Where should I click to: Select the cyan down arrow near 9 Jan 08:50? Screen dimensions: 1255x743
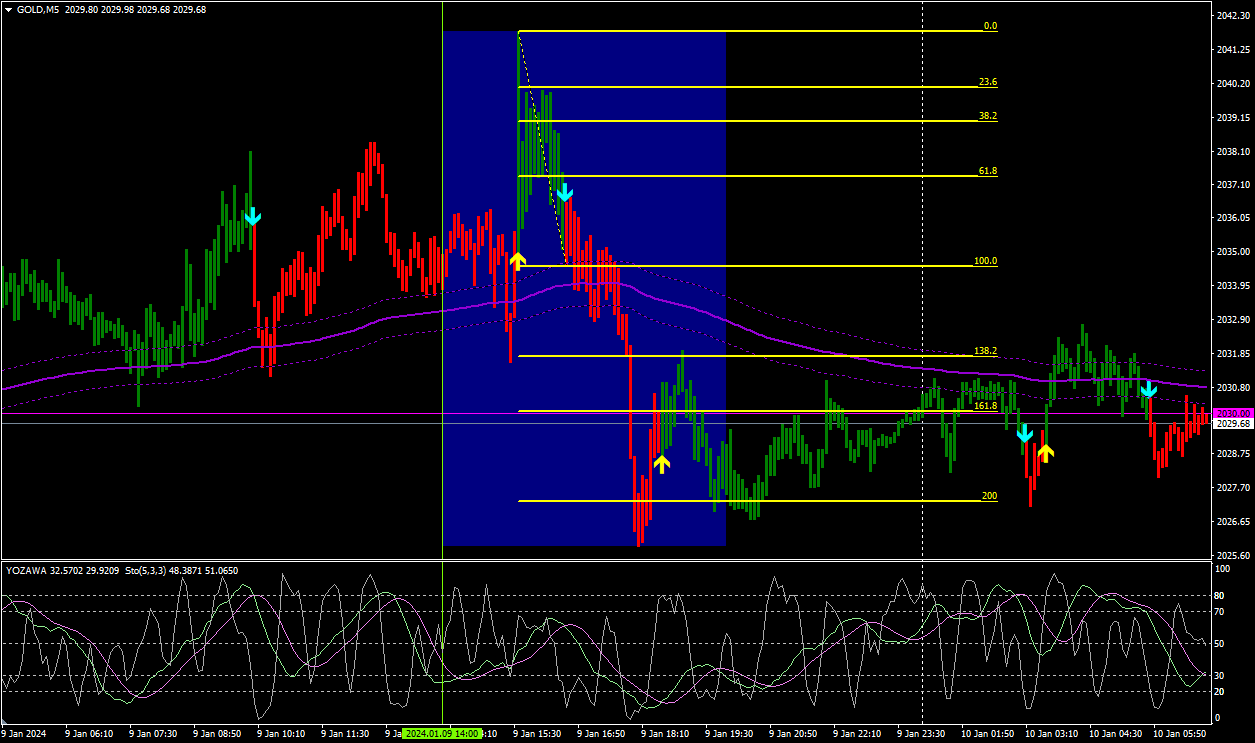coord(253,216)
